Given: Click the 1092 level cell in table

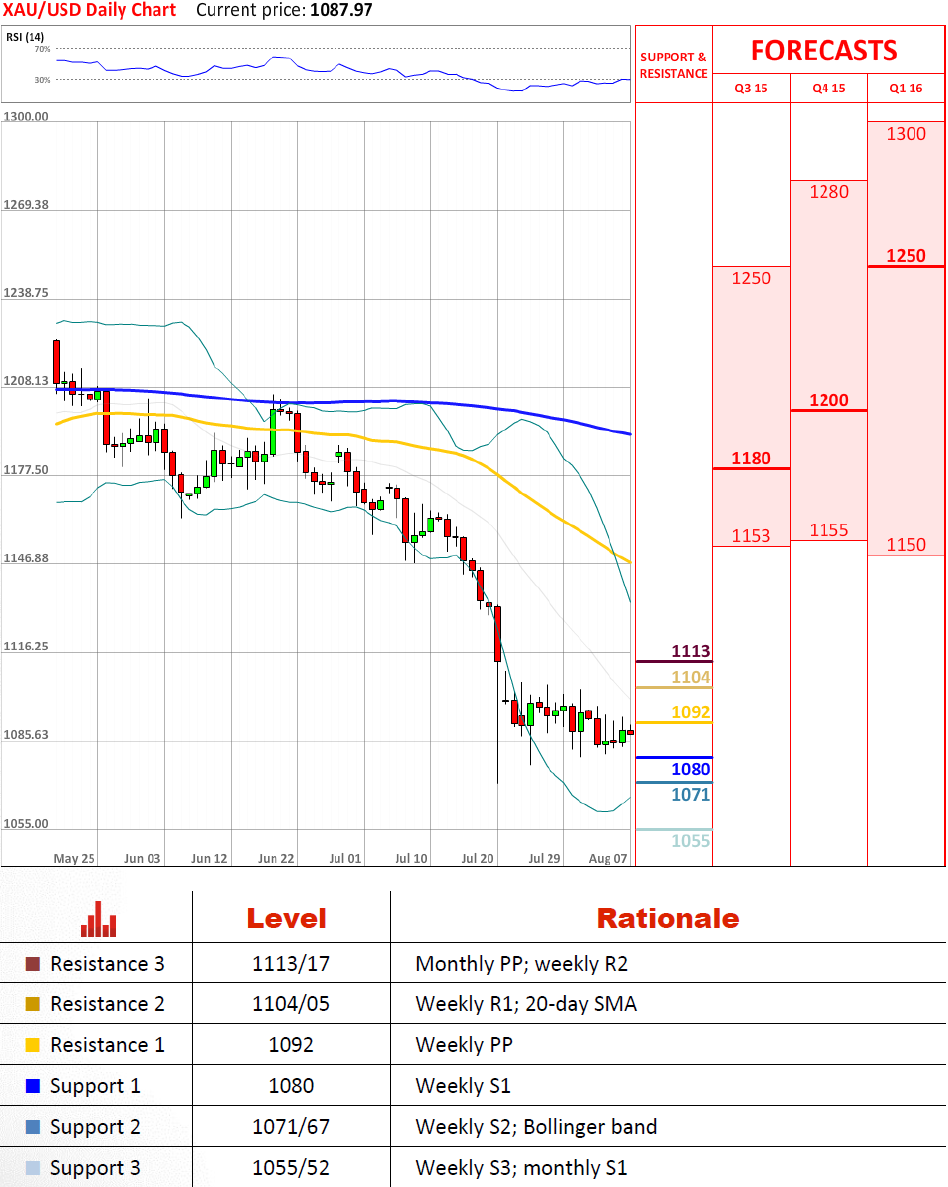Looking at the screenshot, I should coord(291,1045).
